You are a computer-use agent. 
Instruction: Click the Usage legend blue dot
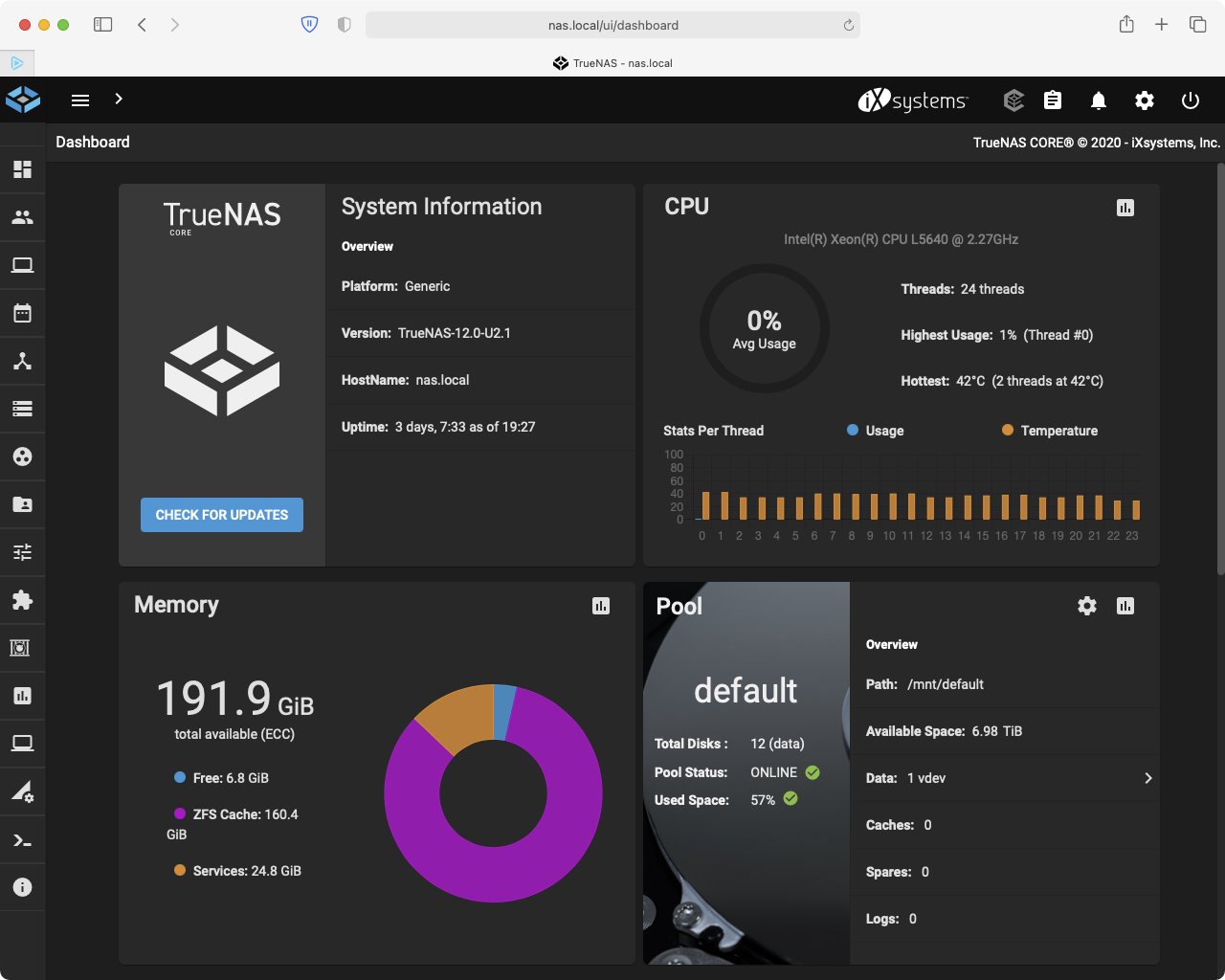[853, 430]
